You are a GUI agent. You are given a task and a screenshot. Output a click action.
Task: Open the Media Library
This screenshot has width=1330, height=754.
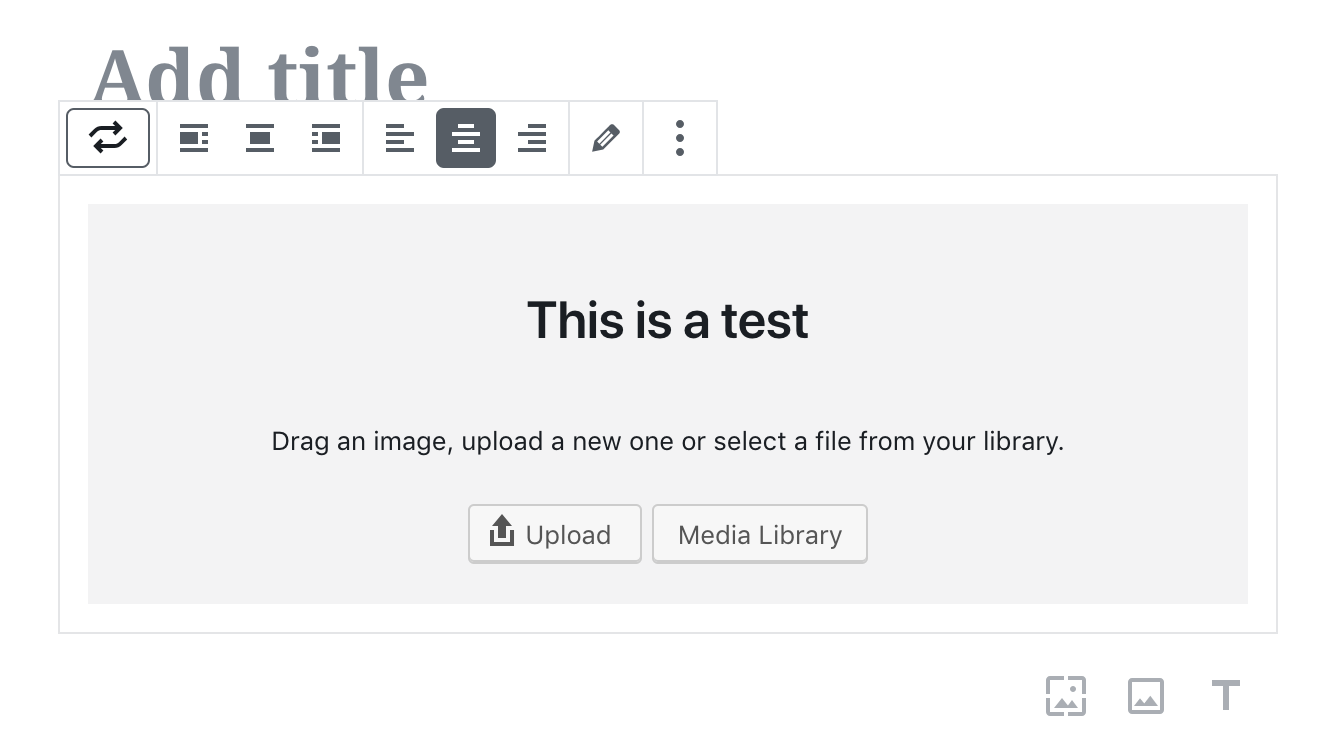pos(760,534)
